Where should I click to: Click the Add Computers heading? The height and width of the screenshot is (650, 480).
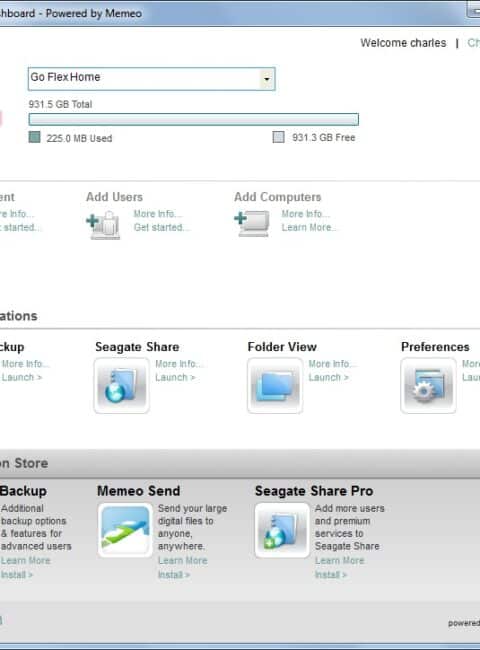[278, 197]
